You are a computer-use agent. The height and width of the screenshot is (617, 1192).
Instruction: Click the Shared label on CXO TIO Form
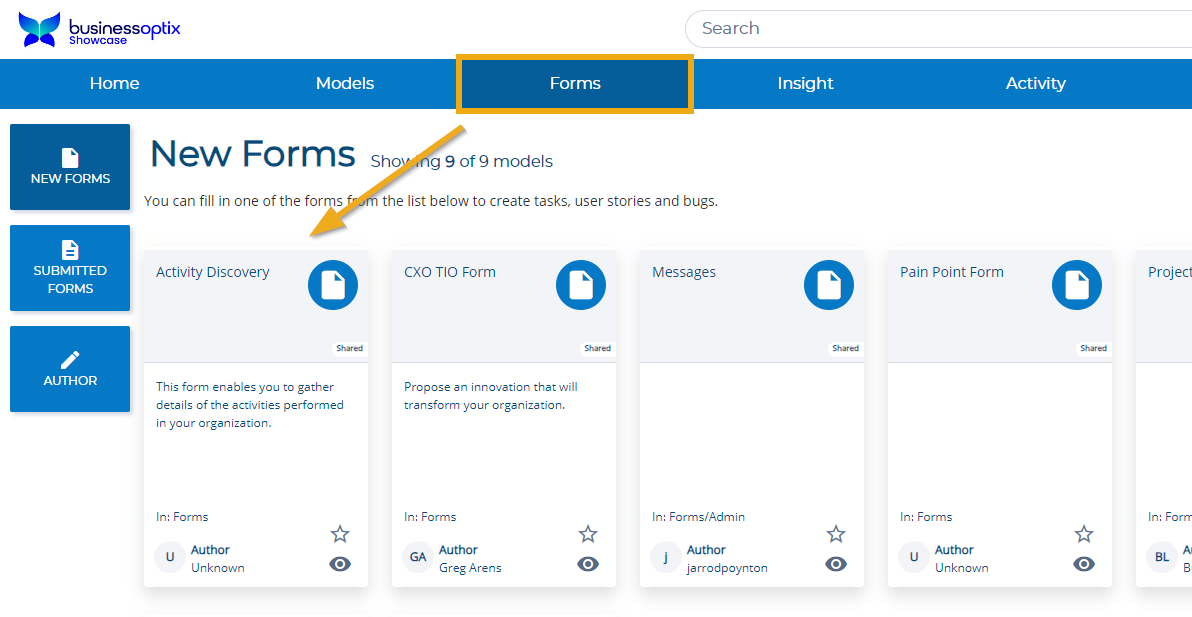597,348
